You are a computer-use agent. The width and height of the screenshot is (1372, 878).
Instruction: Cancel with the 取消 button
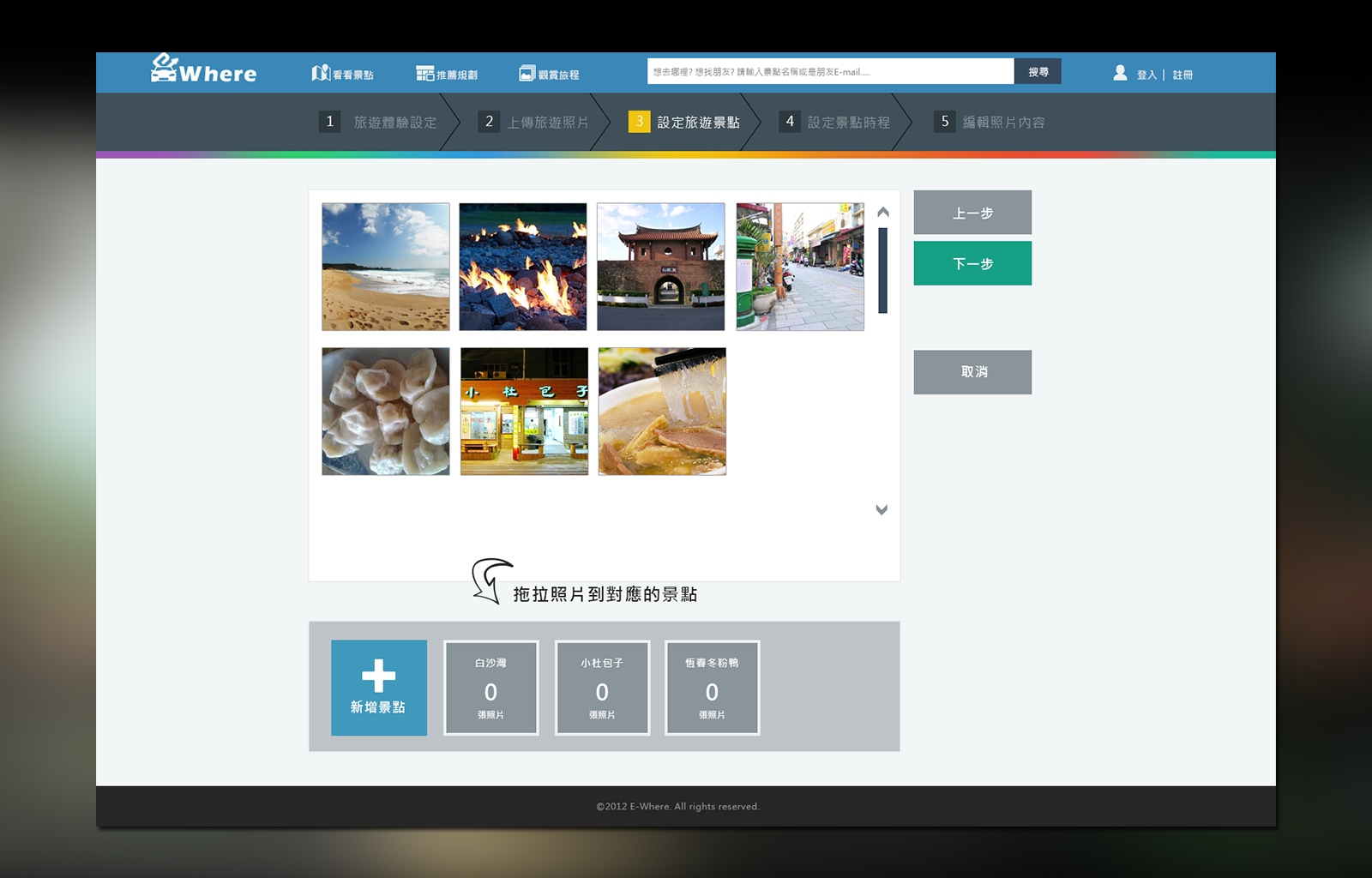point(972,372)
